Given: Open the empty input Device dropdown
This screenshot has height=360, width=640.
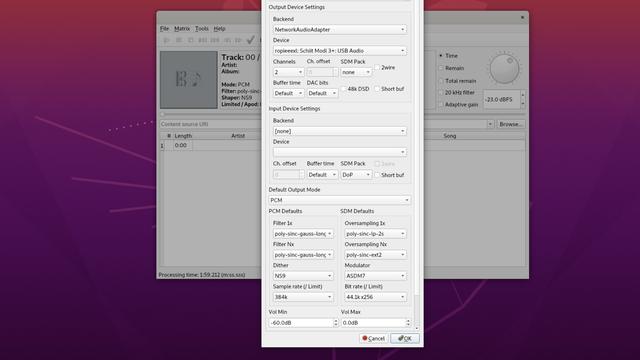Looking at the screenshot, I should (340, 152).
